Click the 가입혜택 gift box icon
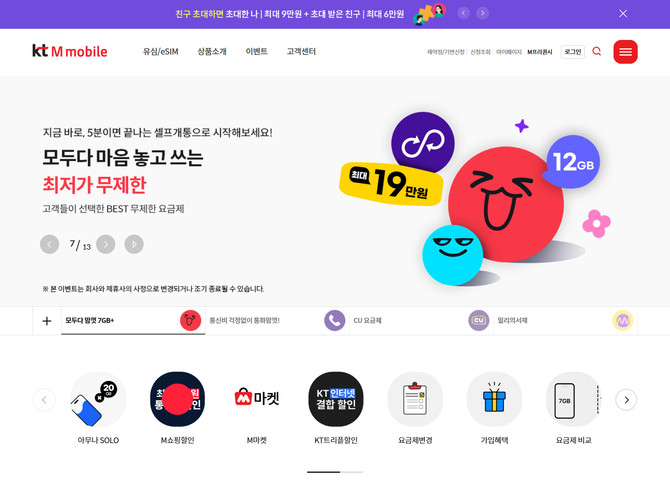This screenshot has width=670, height=490. click(494, 399)
